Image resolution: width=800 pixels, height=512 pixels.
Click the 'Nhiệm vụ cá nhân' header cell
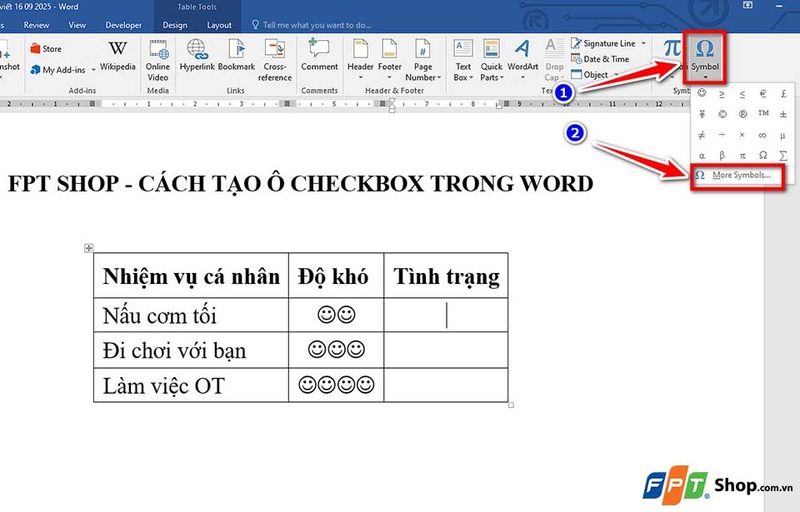pos(191,276)
